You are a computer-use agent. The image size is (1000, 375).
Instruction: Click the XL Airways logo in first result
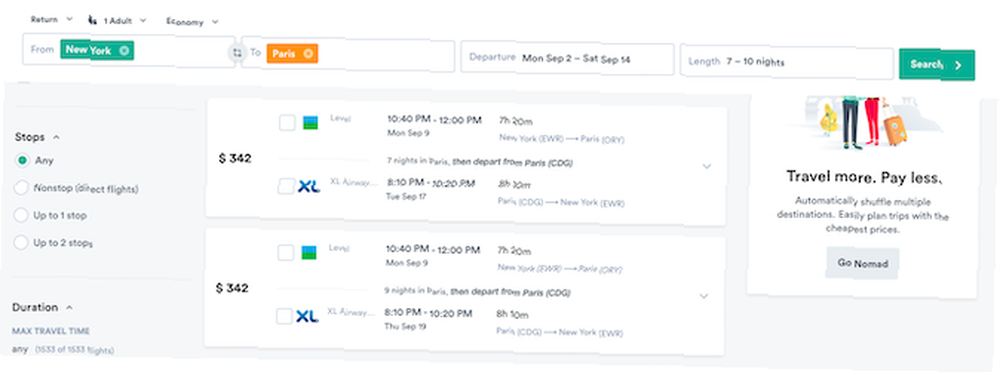click(x=309, y=187)
